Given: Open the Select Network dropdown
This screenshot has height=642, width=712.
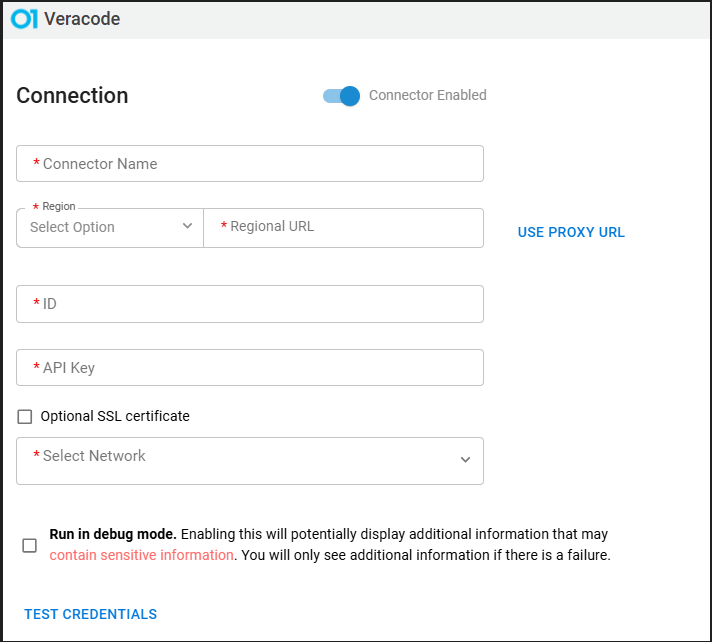Looking at the screenshot, I should pyautogui.click(x=250, y=461).
